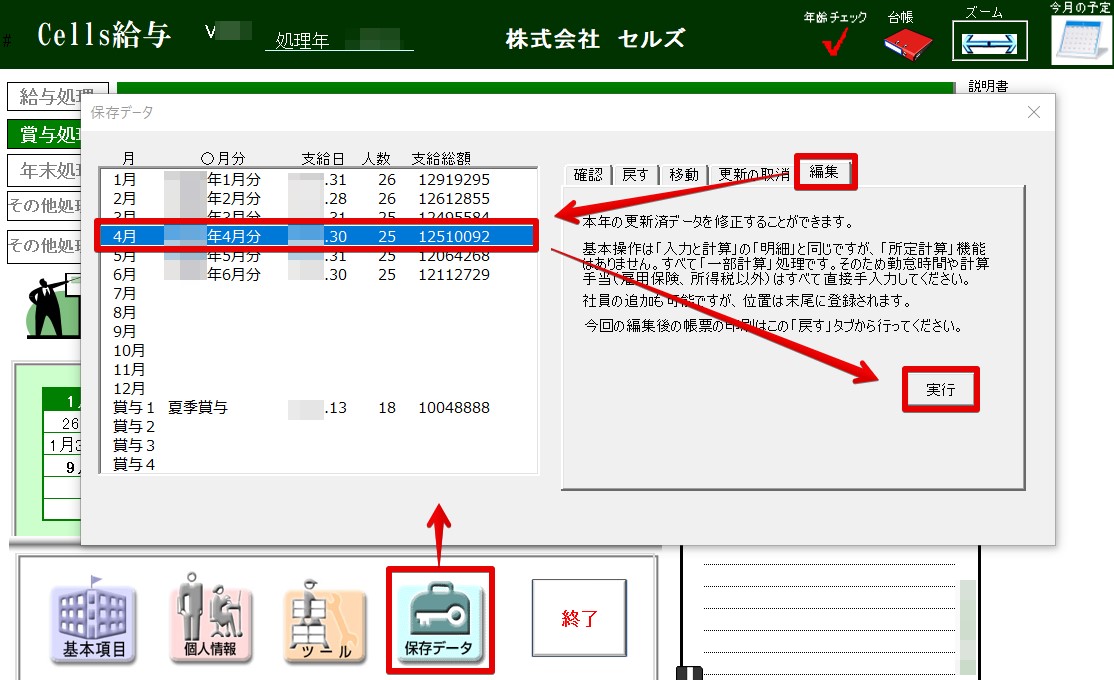Open the 台帳 red binder icon
Viewport: 1114px width, 680px height.
click(x=907, y=42)
